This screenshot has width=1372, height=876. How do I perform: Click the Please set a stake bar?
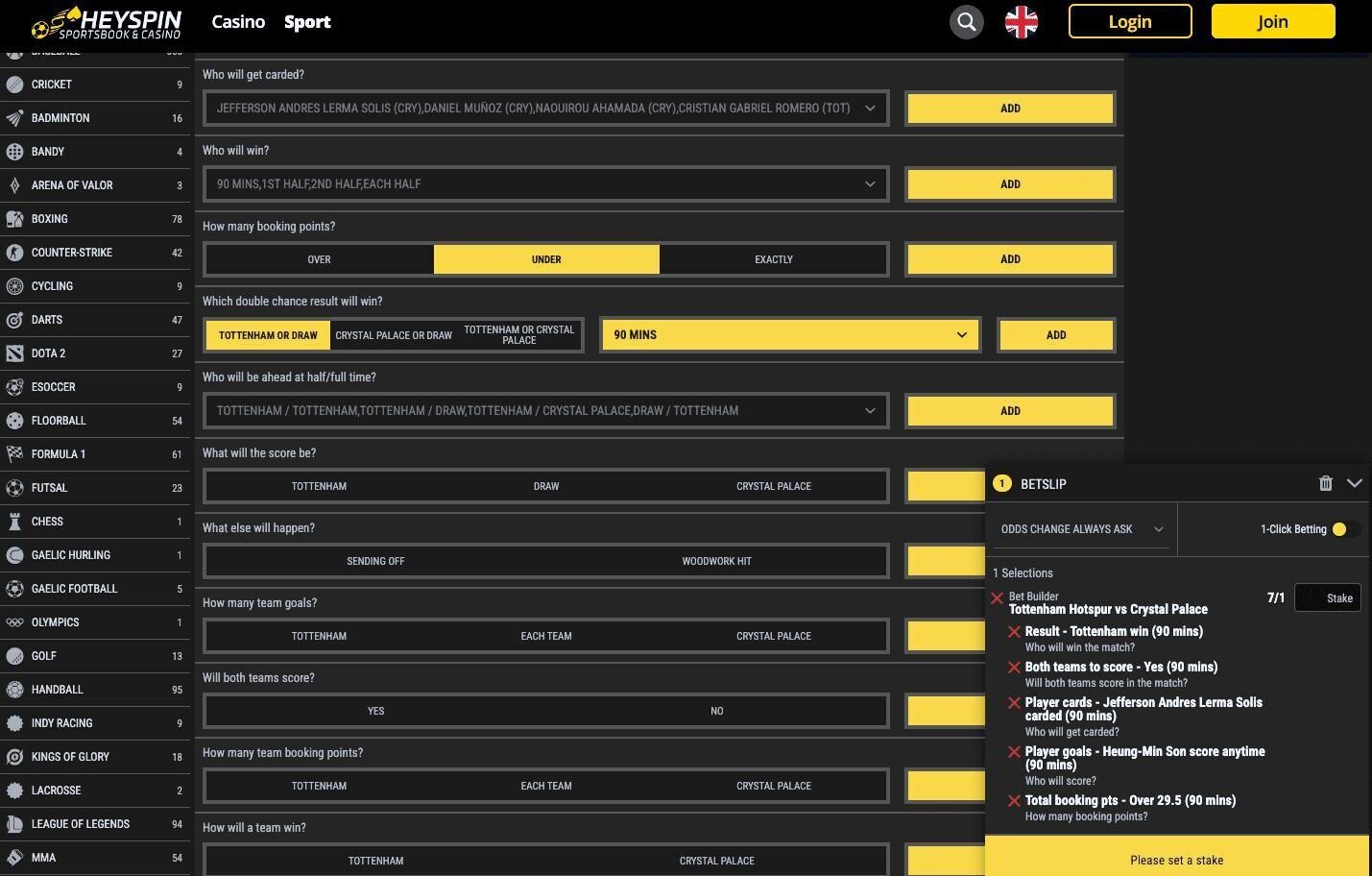1177,856
